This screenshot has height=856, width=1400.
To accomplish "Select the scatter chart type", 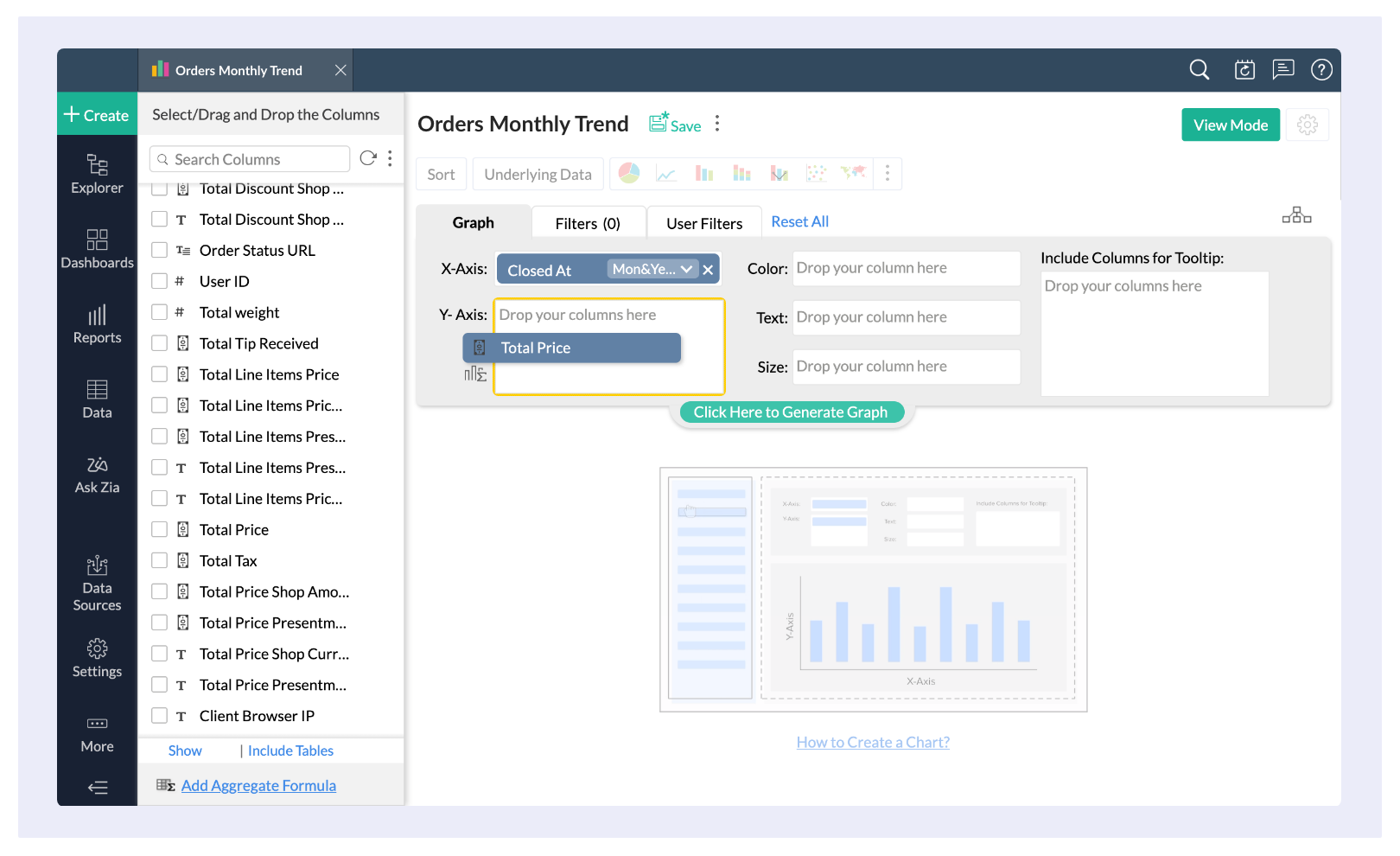I will [x=816, y=174].
